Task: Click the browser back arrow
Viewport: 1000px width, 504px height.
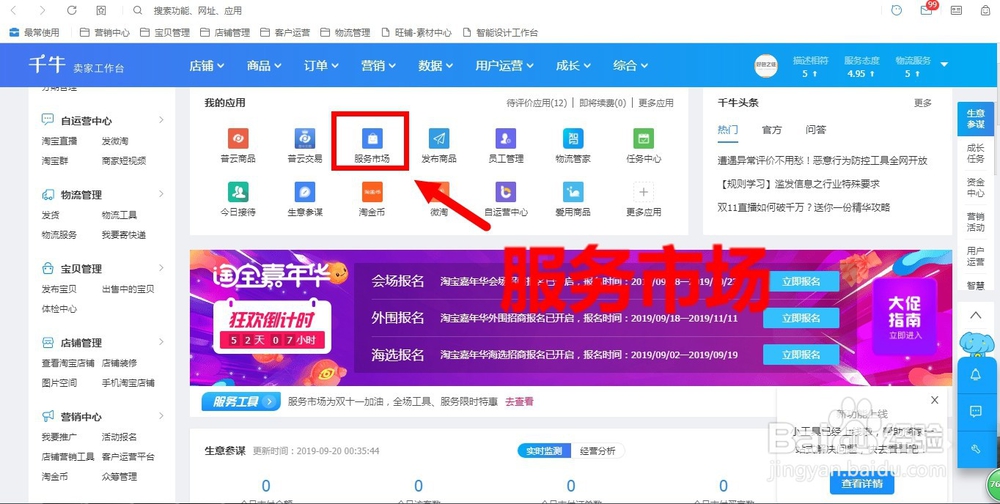Action: pos(13,10)
